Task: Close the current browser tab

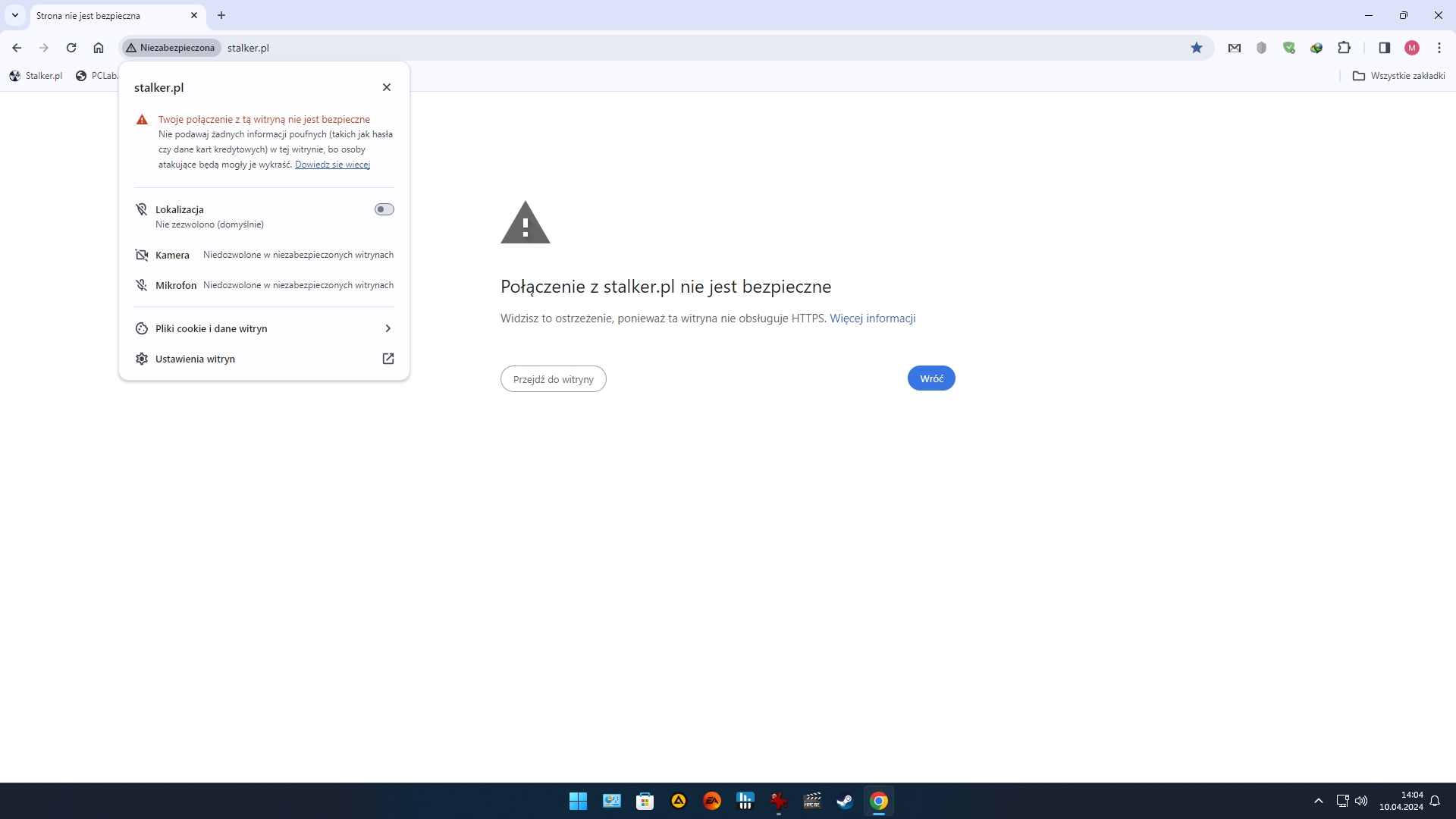Action: (194, 15)
